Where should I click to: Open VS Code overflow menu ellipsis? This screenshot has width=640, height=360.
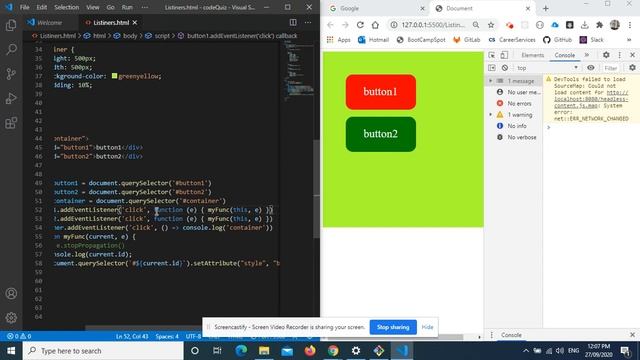[145, 7]
